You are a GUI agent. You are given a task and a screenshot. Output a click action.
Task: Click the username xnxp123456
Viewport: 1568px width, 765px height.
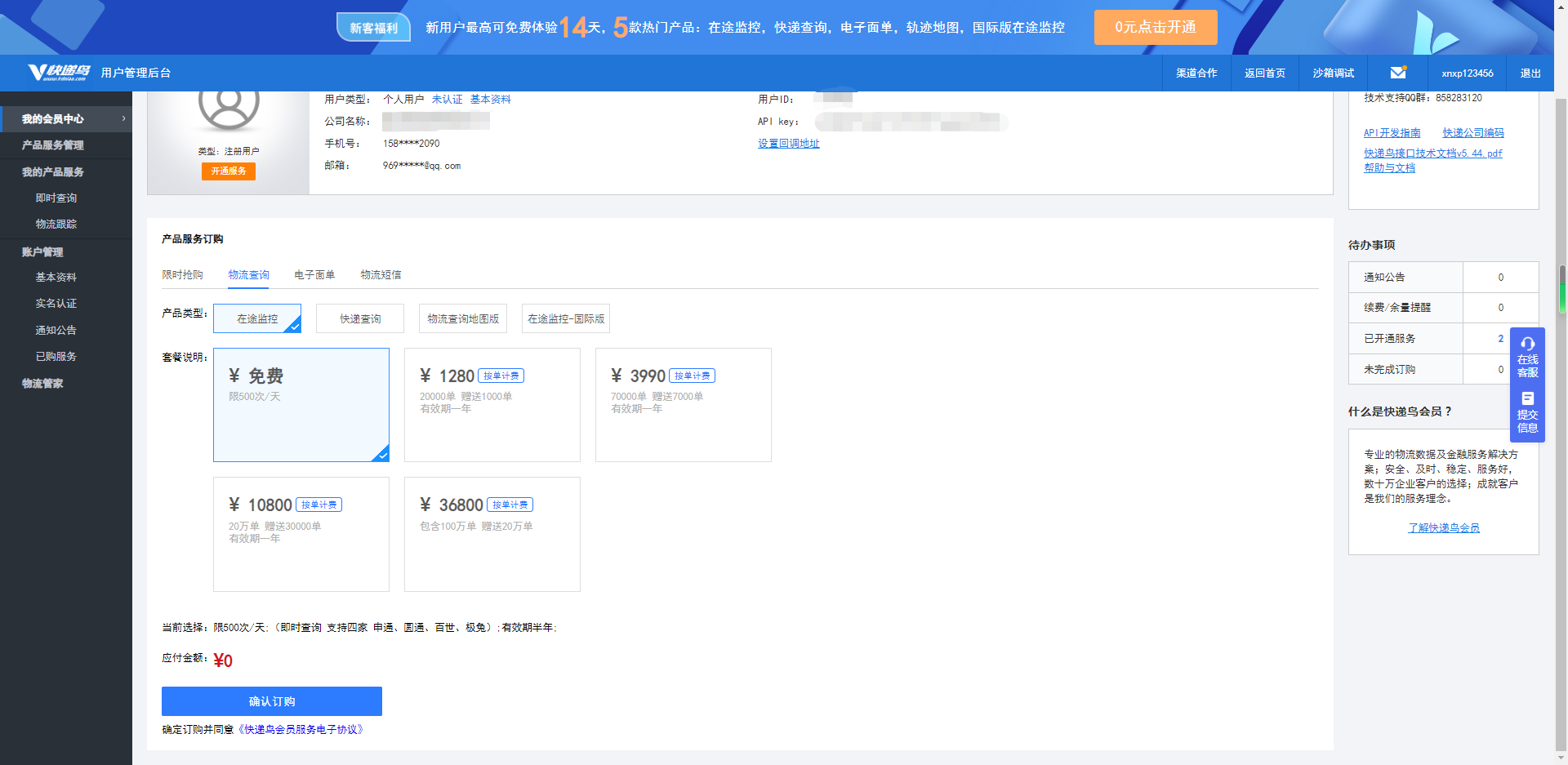point(1468,73)
